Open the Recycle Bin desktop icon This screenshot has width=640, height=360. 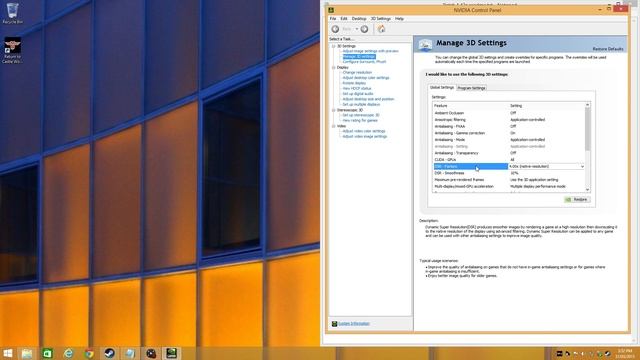tap(12, 13)
